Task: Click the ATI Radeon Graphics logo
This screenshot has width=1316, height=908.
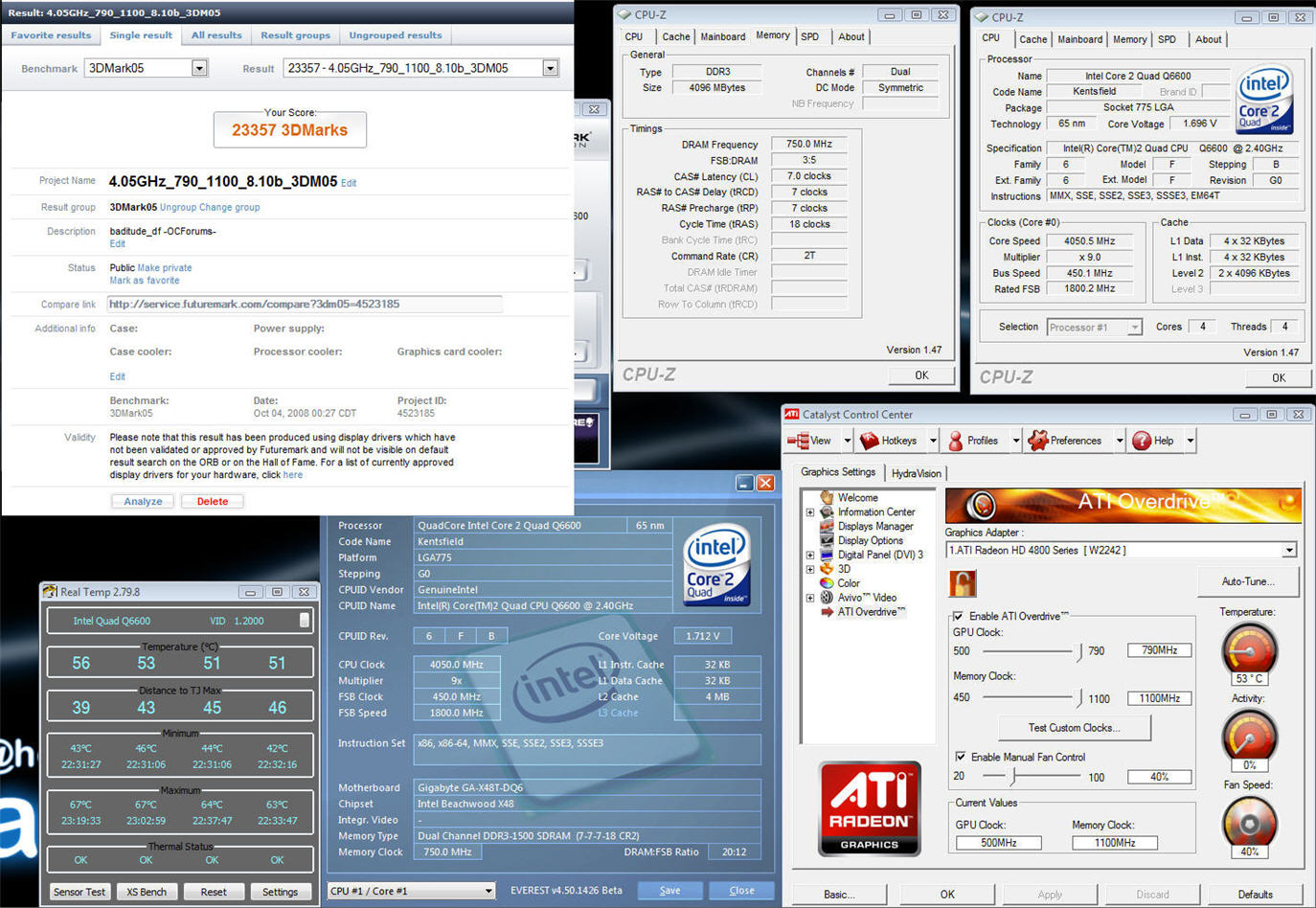Action: (870, 808)
